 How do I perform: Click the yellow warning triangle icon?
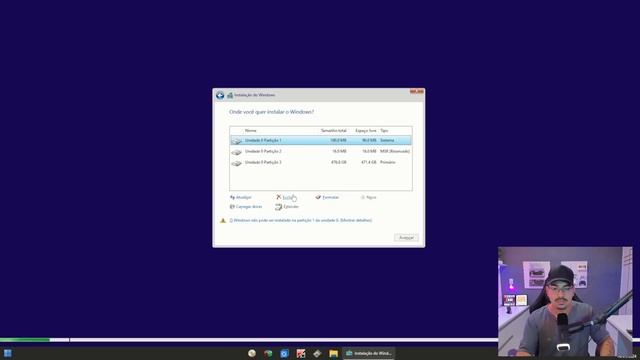223,220
